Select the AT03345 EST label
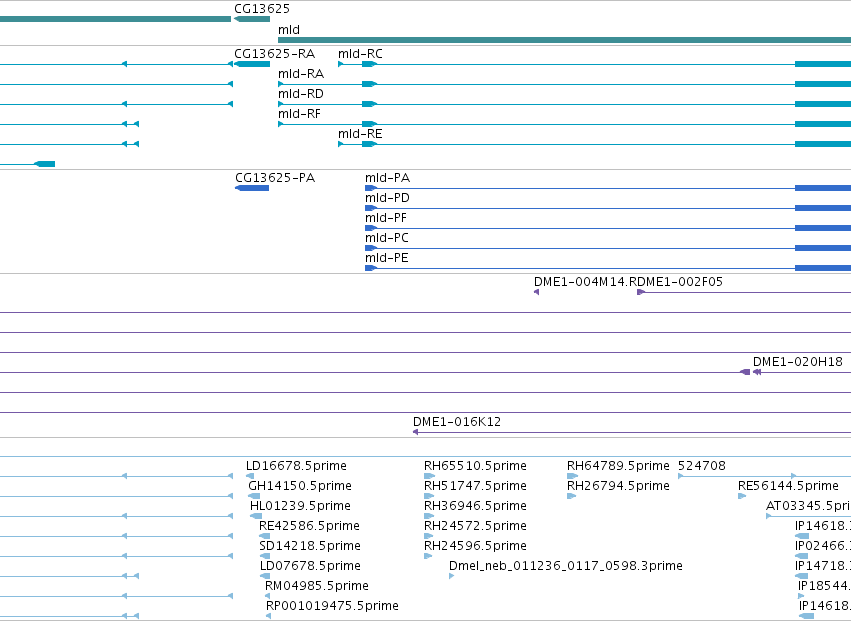Viewport: 851px width, 621px height. (808, 506)
